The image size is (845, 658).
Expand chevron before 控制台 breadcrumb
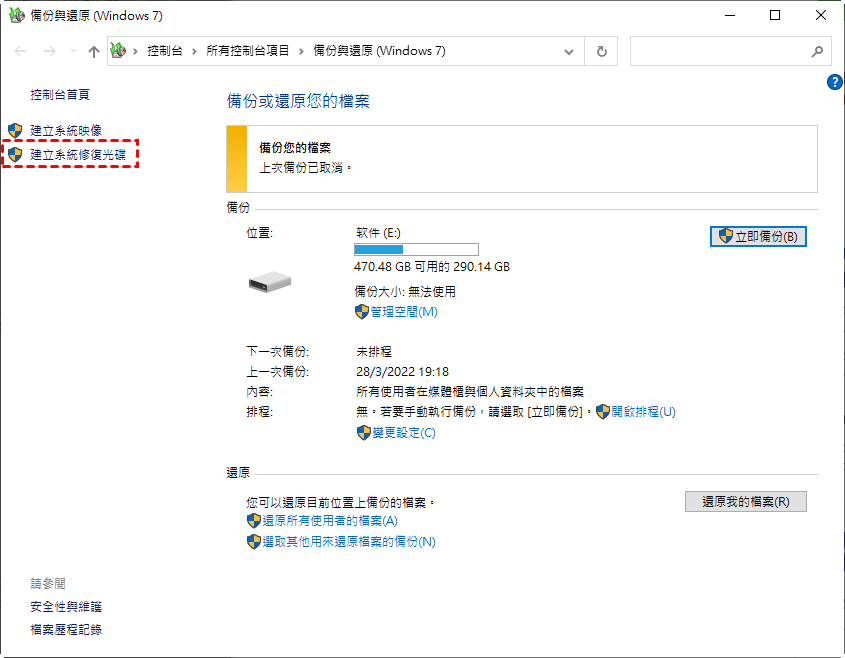coord(135,52)
